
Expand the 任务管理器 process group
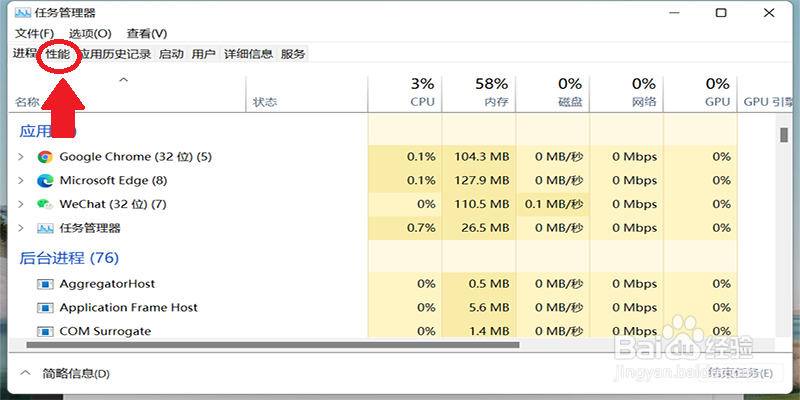click(21, 229)
